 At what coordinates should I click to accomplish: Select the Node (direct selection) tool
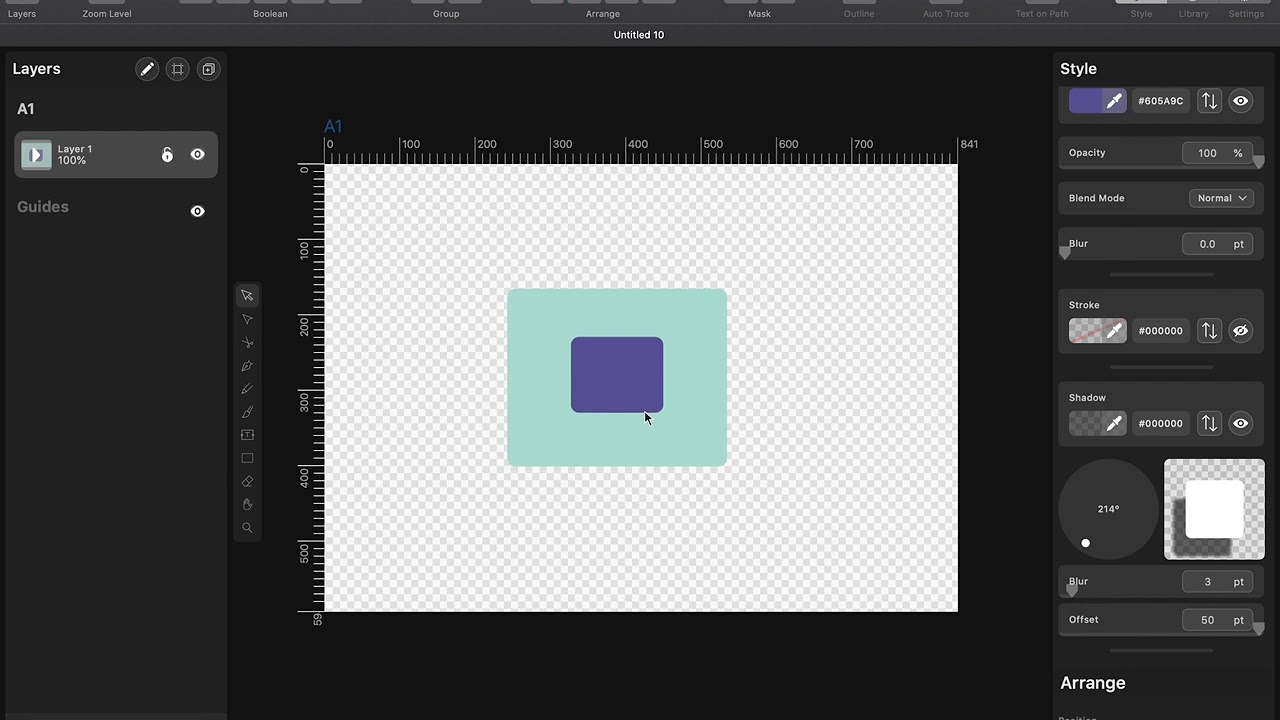click(x=247, y=319)
